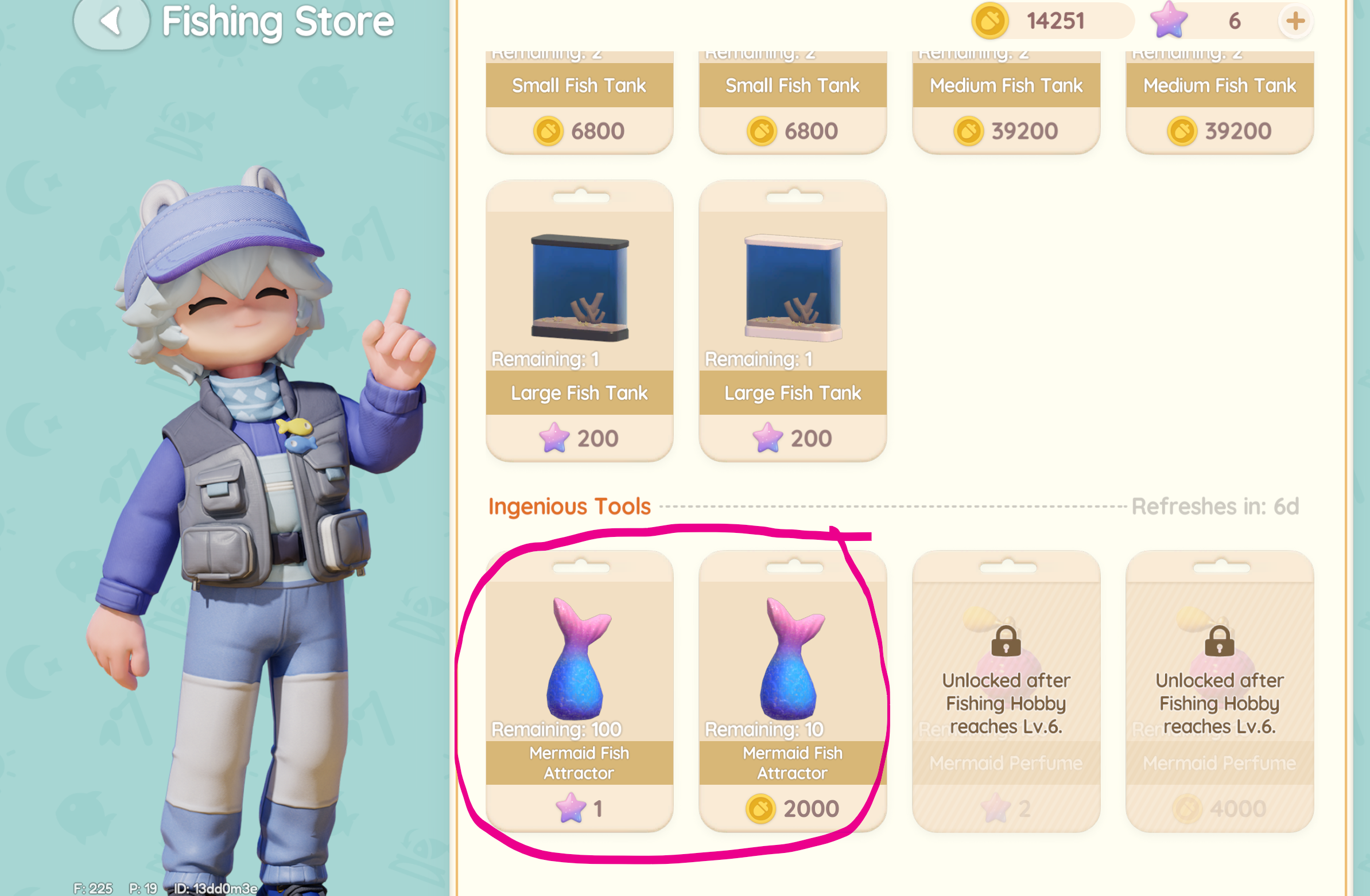The height and width of the screenshot is (896, 1370).
Task: Tap the Ingenious Tools section header
Action: (569, 507)
